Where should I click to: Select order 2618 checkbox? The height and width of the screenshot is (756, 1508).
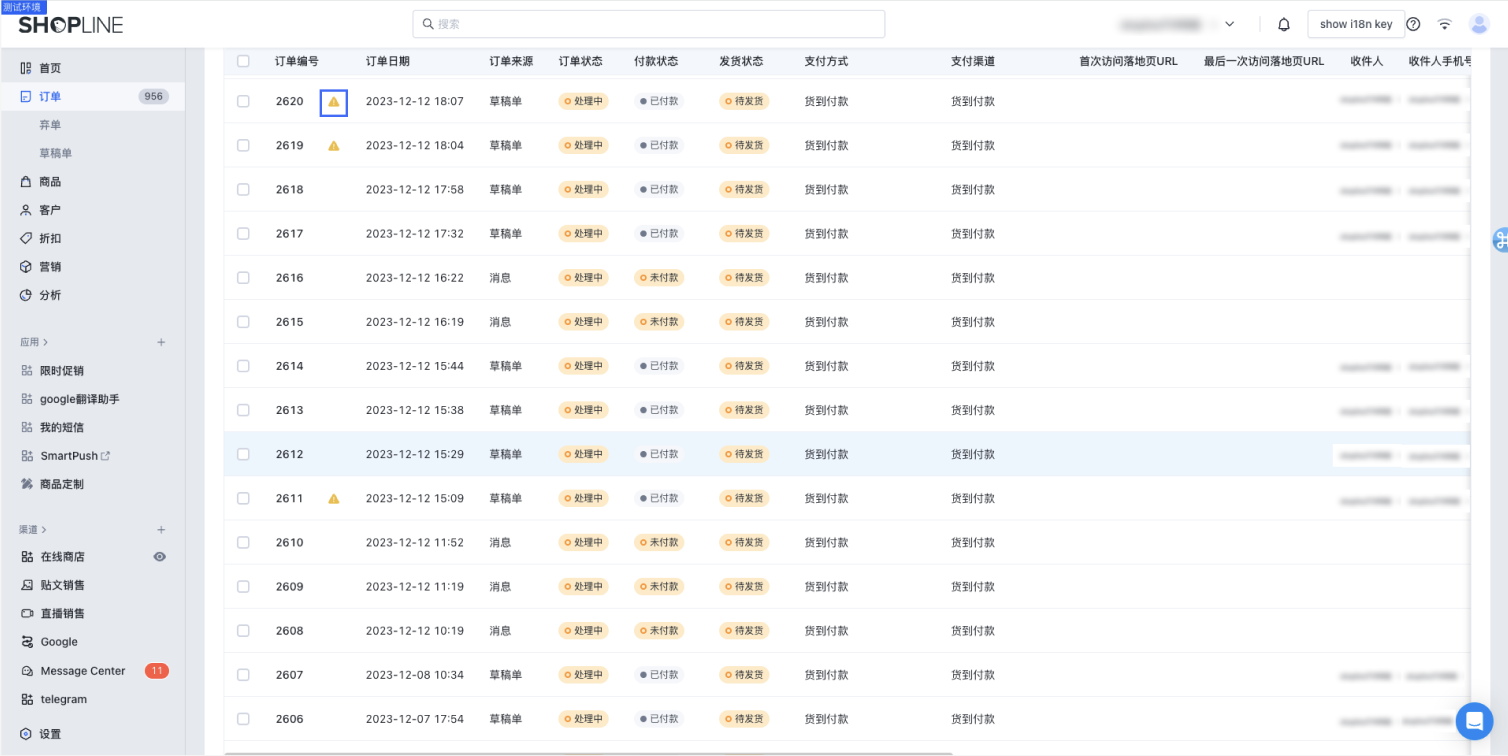tap(243, 190)
